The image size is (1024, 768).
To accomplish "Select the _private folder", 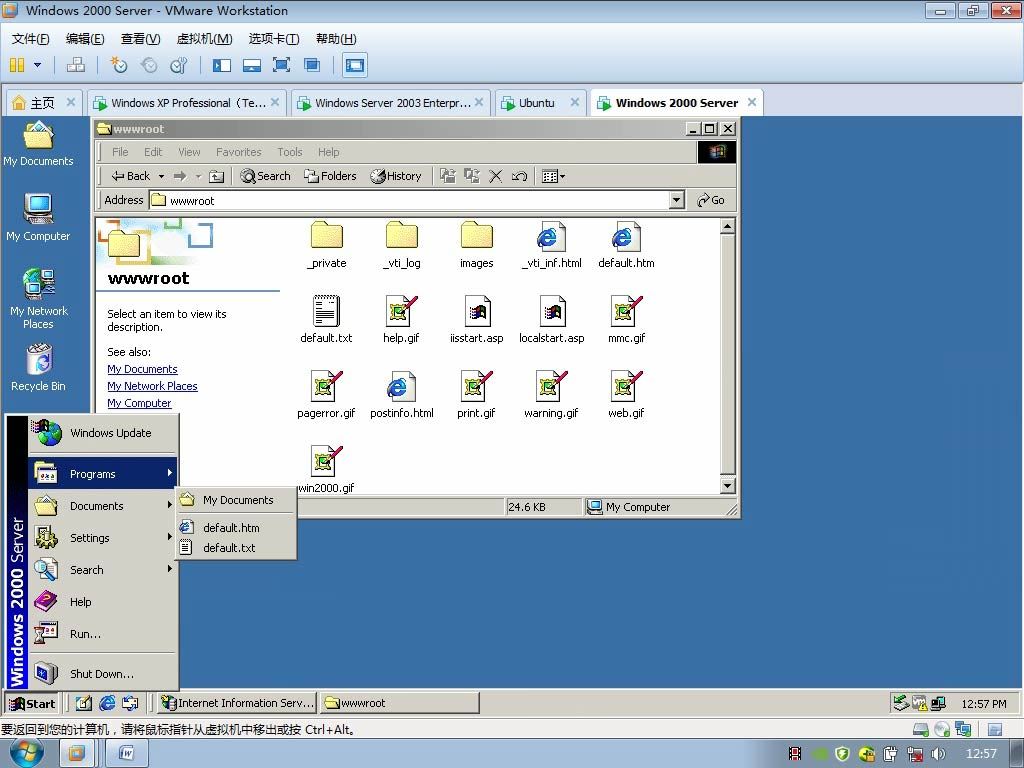I will [327, 245].
